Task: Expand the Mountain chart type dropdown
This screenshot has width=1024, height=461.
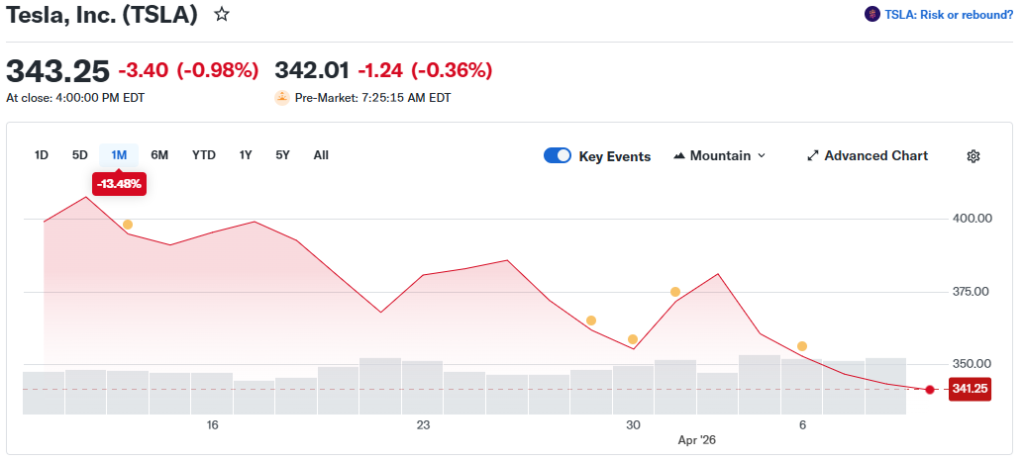Action: tap(761, 156)
